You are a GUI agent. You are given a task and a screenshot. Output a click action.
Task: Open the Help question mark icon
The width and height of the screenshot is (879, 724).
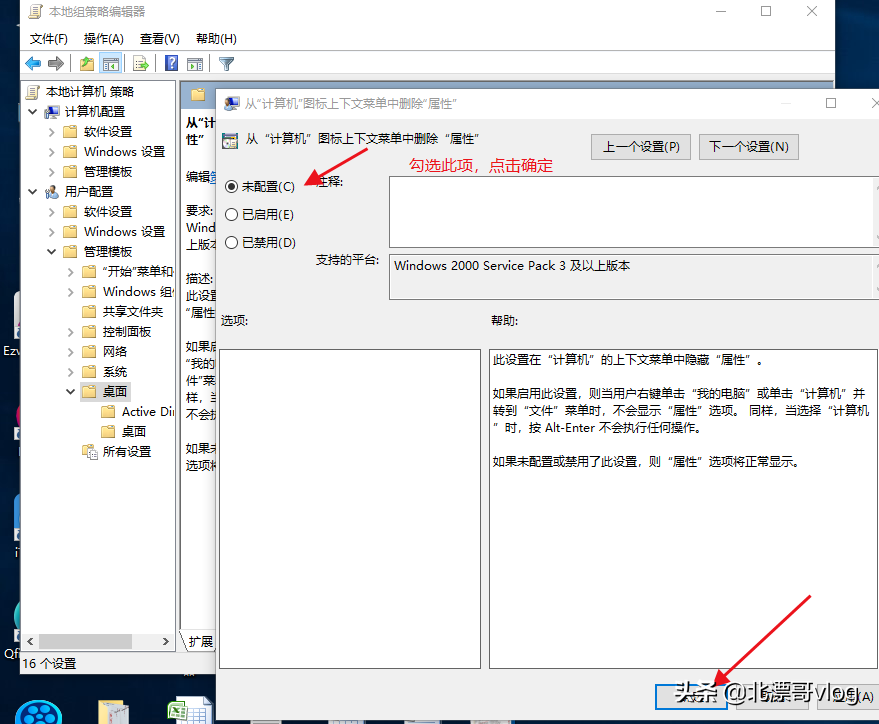[172, 63]
